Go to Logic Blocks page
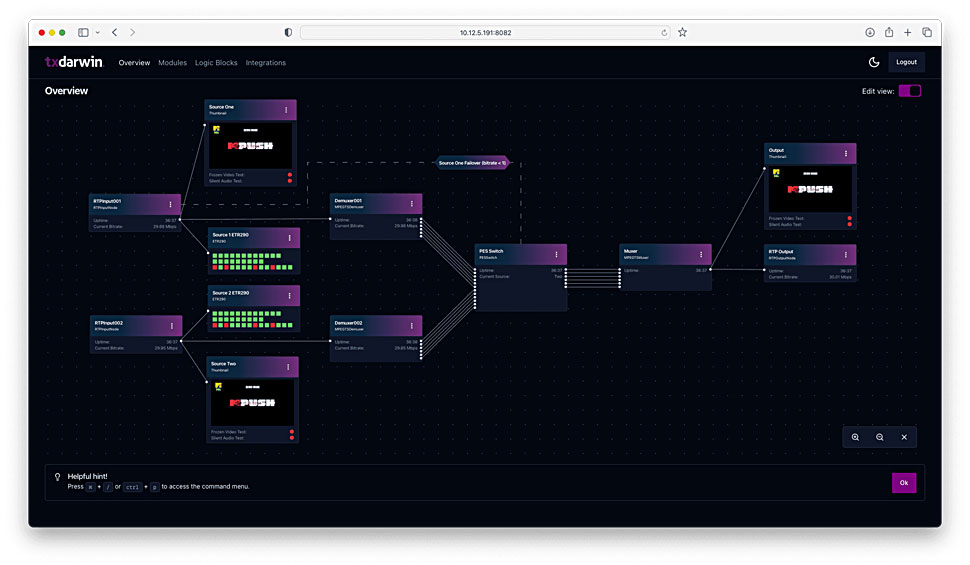This screenshot has height=565, width=970. [x=216, y=63]
